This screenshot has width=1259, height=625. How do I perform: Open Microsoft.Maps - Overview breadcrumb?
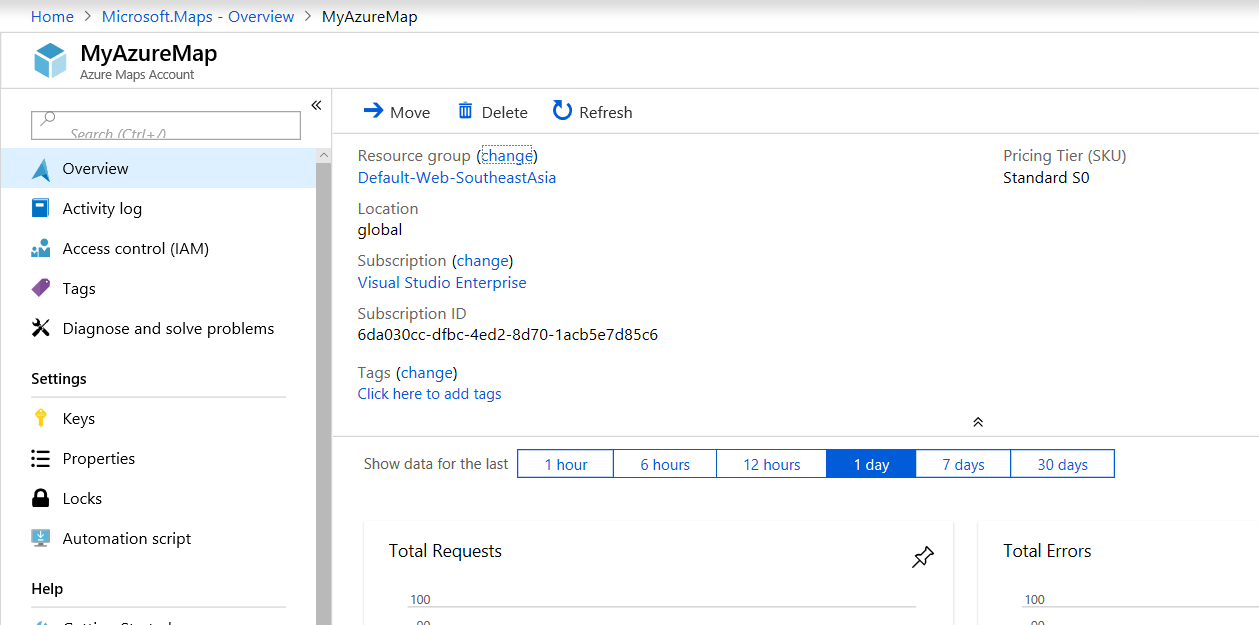(x=198, y=16)
